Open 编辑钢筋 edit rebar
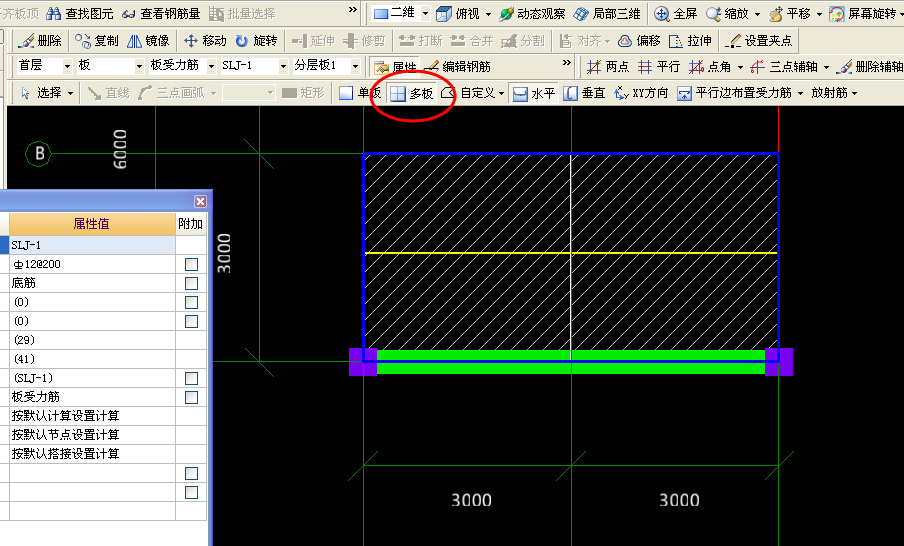Screen dimensions: 904x546 point(458,67)
